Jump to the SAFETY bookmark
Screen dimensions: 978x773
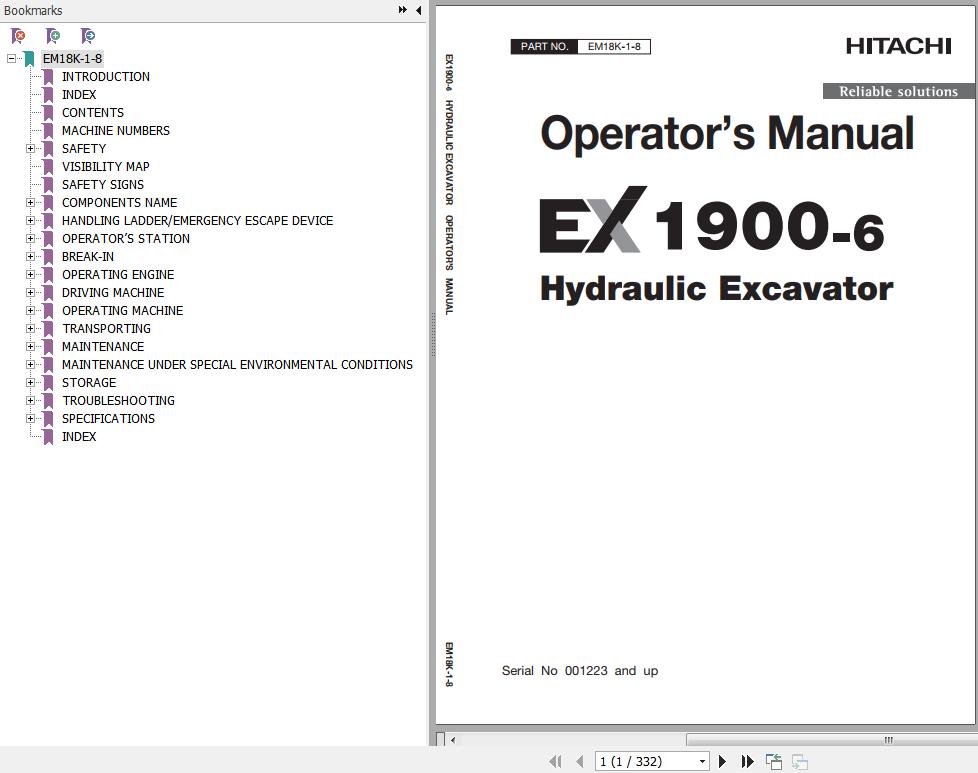coord(84,148)
